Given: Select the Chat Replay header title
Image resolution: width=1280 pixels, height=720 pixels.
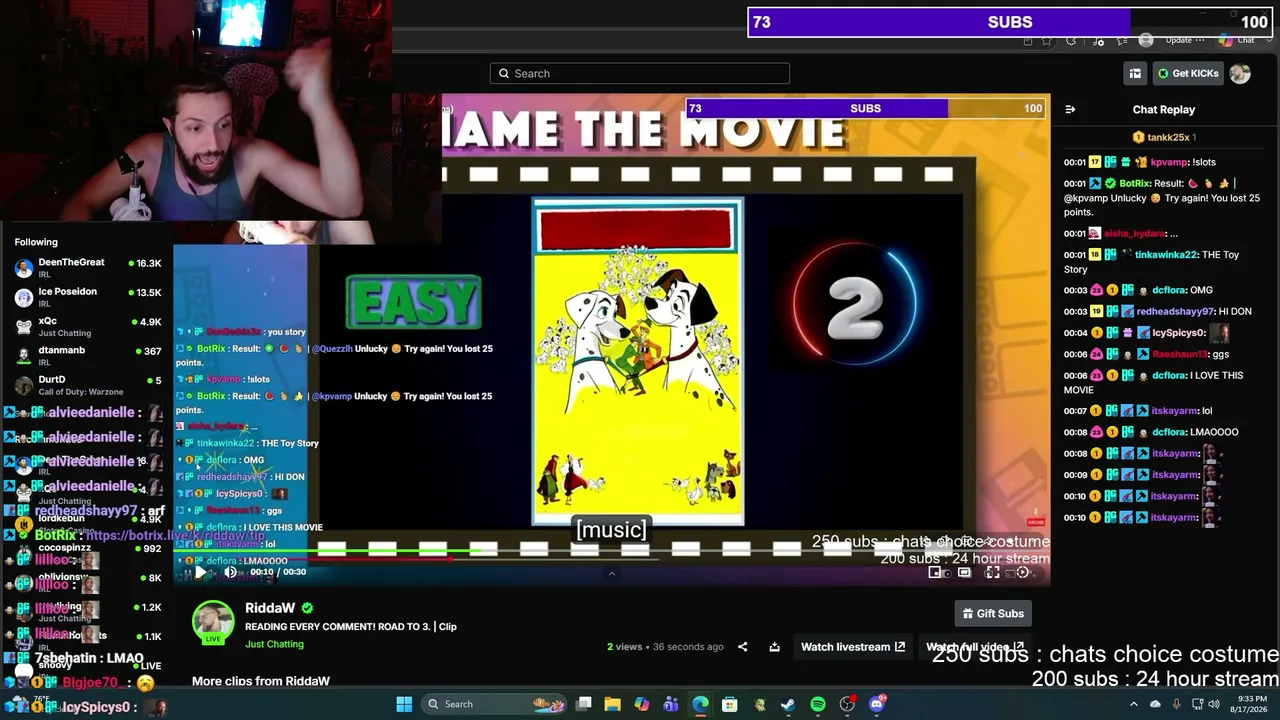Looking at the screenshot, I should [1164, 109].
